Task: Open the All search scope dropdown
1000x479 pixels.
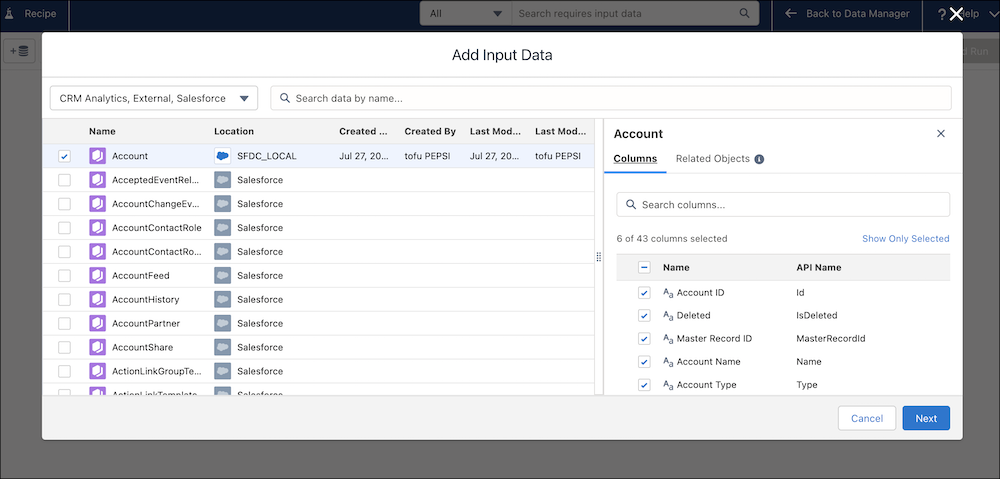Action: pos(466,13)
